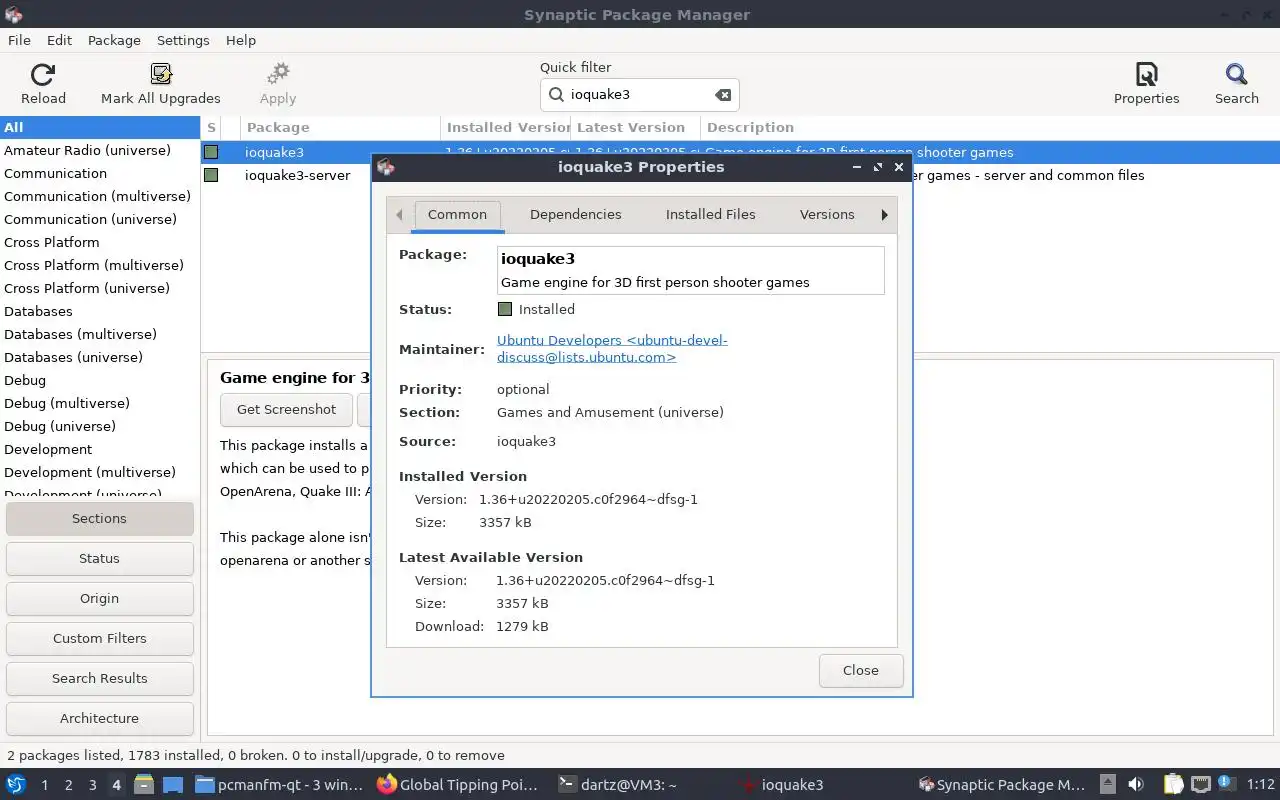Viewport: 1280px width, 800px height.
Task: Click the Sections filter button
Action: [x=99, y=518]
